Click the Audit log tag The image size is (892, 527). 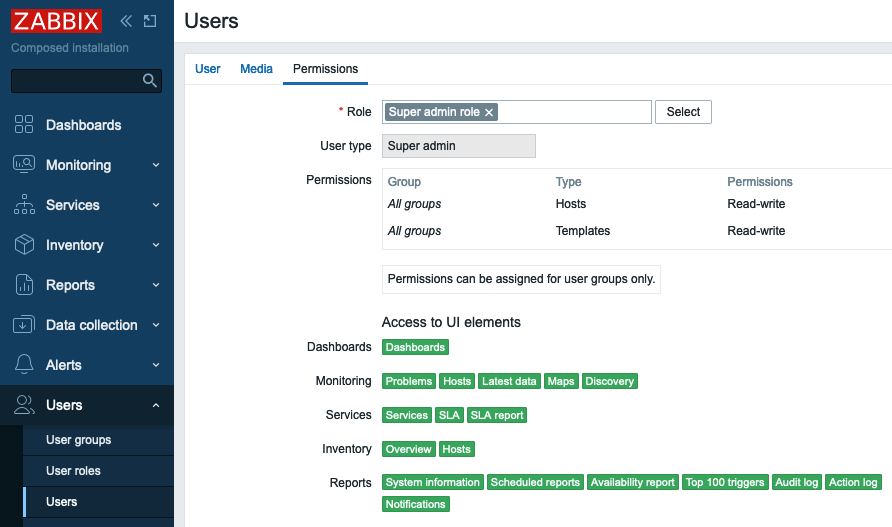click(x=796, y=483)
